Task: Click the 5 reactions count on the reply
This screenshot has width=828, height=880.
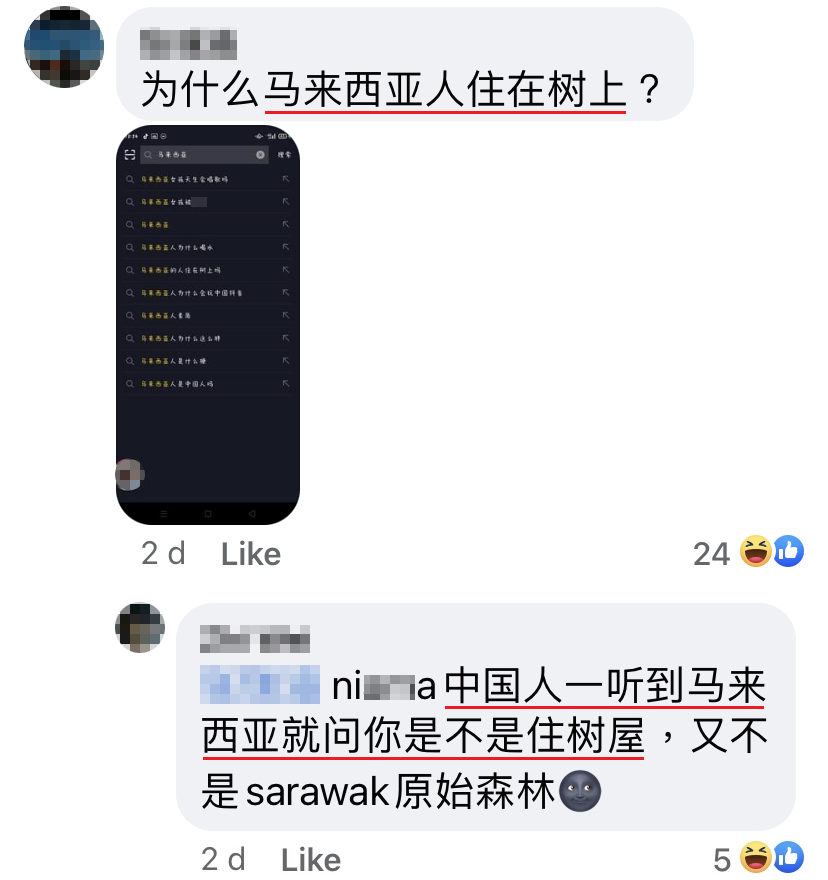Action: (x=722, y=860)
